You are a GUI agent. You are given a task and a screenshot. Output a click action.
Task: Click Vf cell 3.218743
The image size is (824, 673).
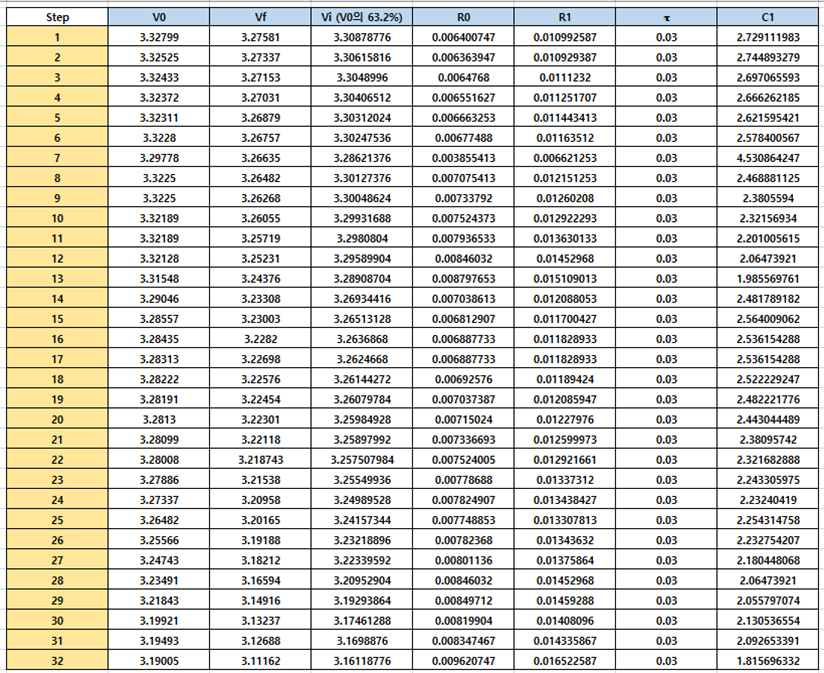tap(260, 460)
